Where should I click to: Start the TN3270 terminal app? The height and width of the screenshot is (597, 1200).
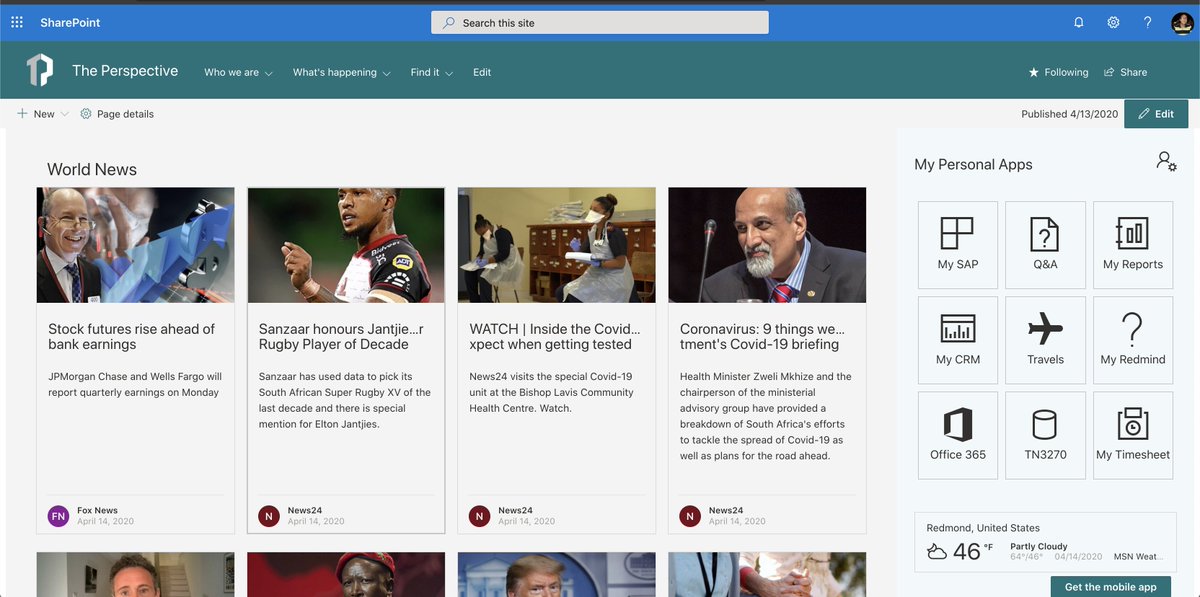[1045, 435]
